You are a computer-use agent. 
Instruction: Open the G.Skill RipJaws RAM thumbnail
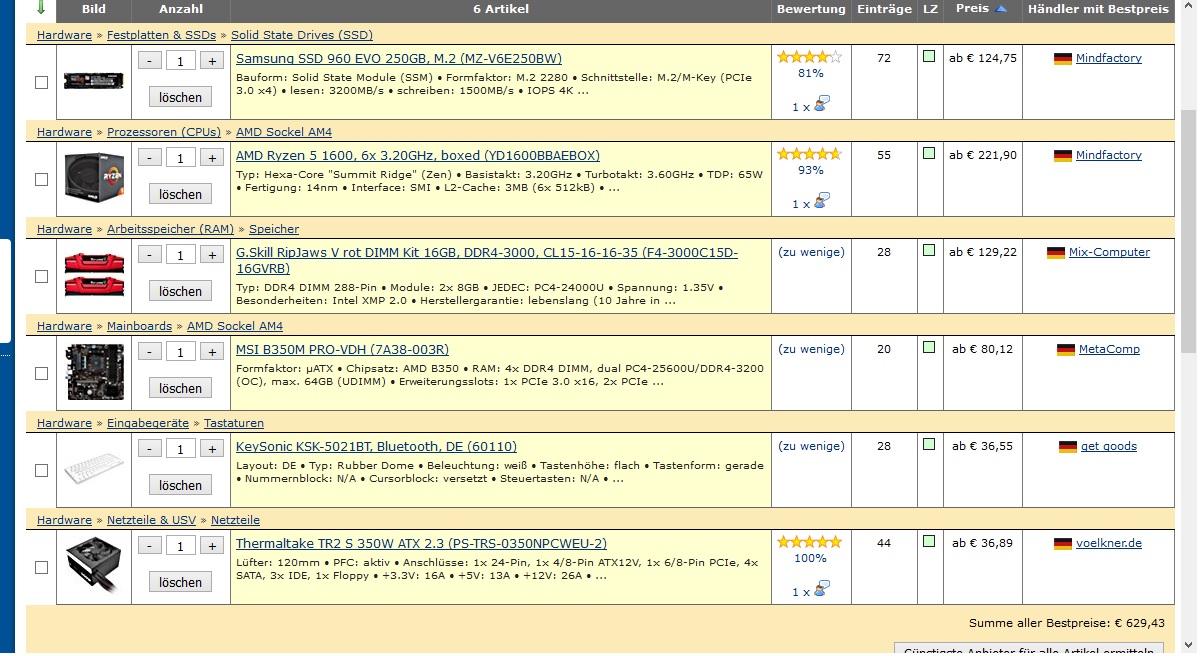pos(94,276)
